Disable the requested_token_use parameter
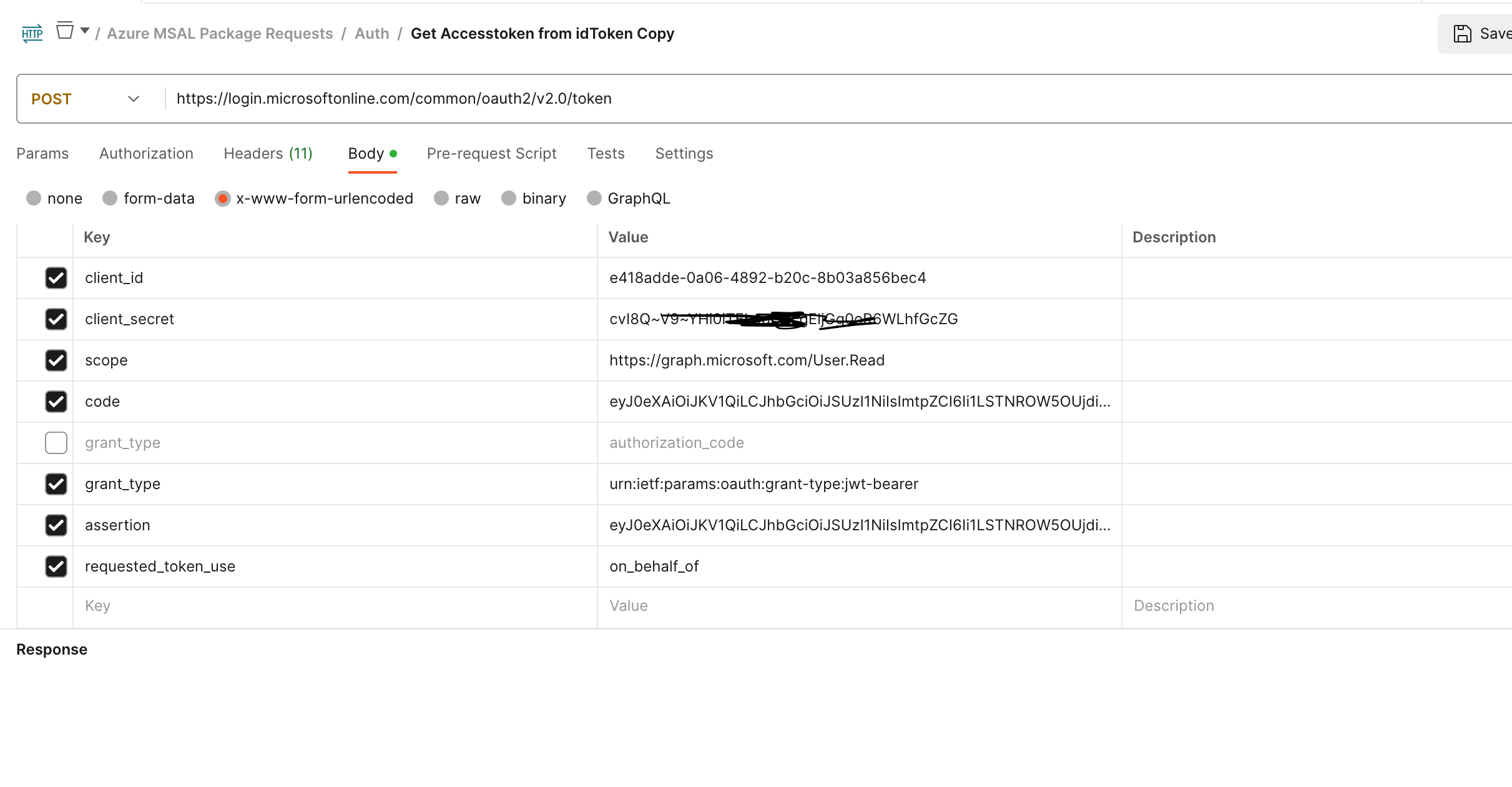1512x787 pixels. click(x=56, y=567)
